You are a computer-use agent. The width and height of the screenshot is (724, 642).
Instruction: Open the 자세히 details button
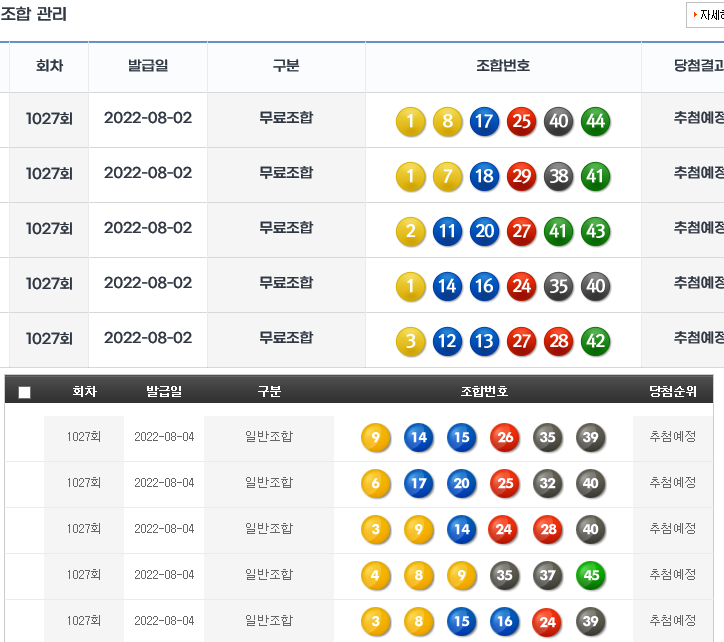[706, 15]
